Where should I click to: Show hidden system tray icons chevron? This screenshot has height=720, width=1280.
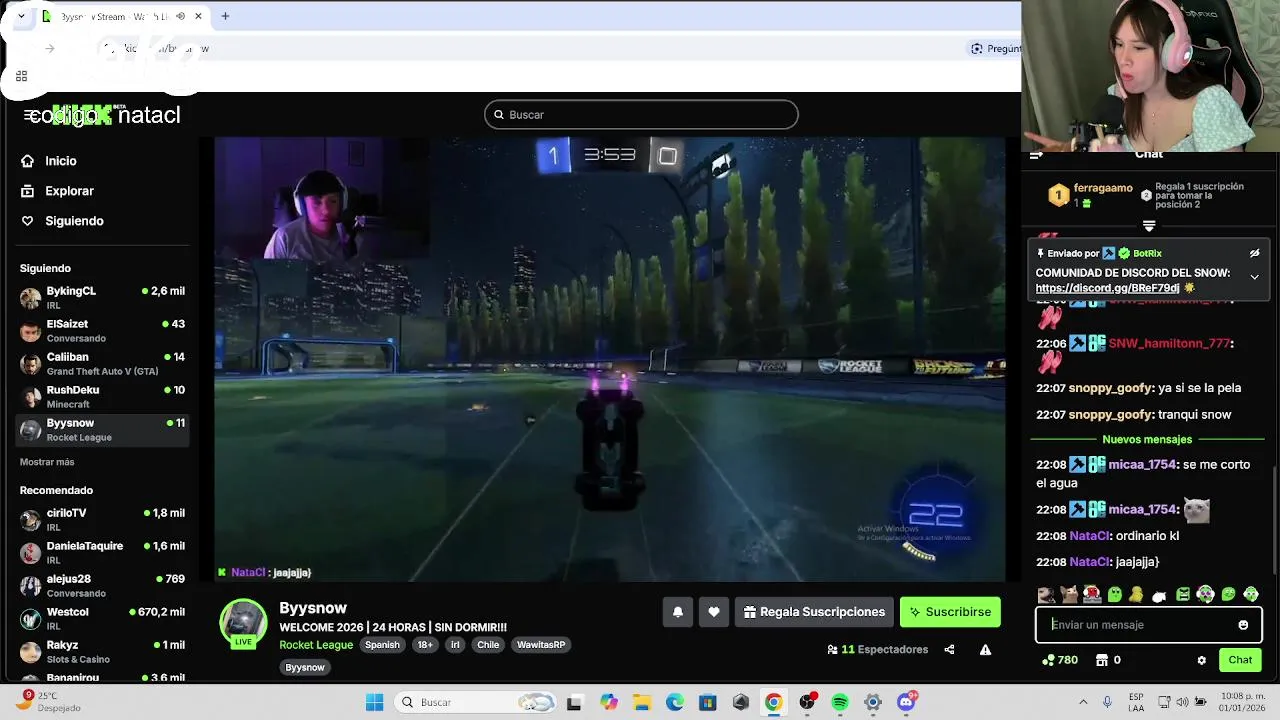(1085, 702)
